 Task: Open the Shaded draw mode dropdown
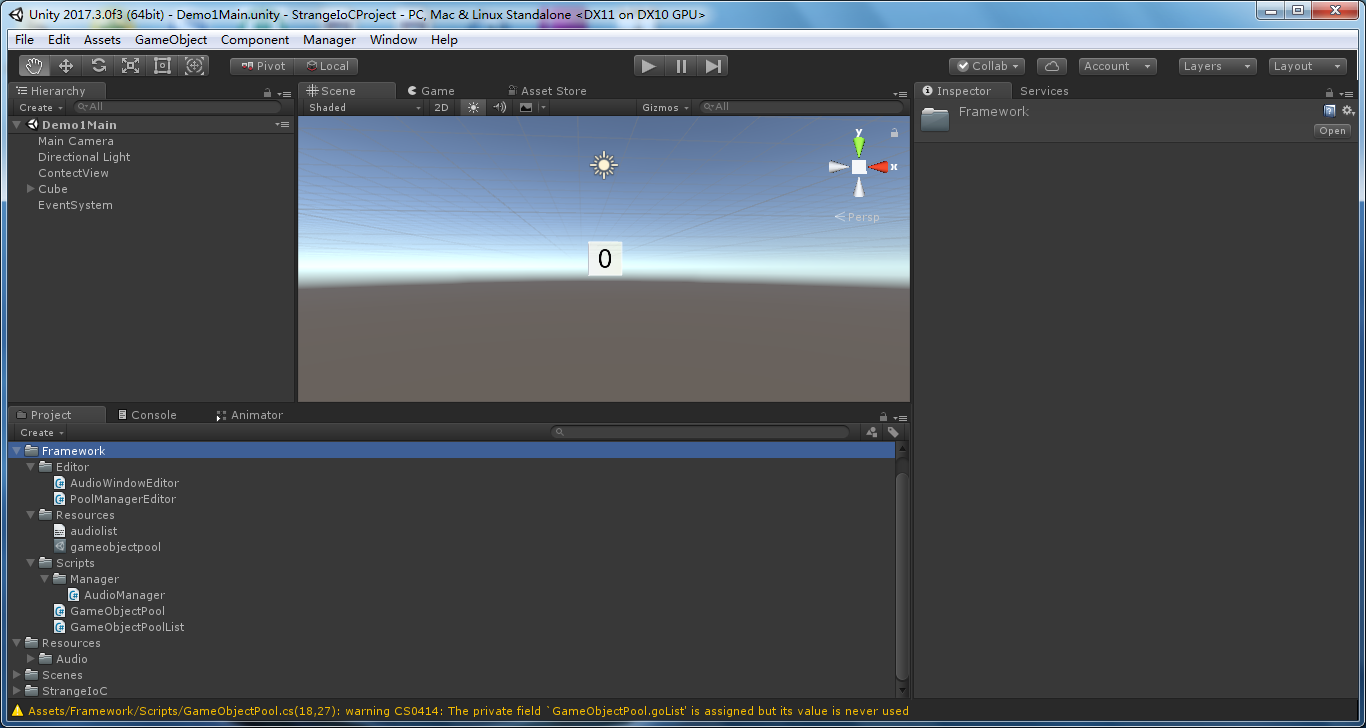pos(364,107)
